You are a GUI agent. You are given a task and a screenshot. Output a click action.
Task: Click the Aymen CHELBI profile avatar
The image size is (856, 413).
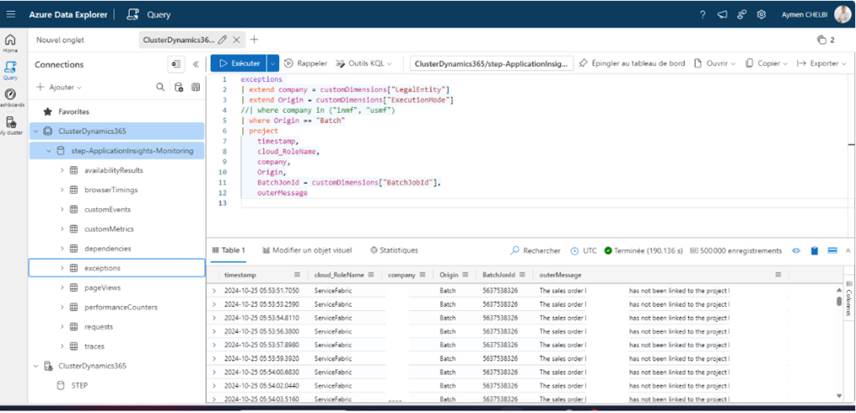(x=842, y=14)
